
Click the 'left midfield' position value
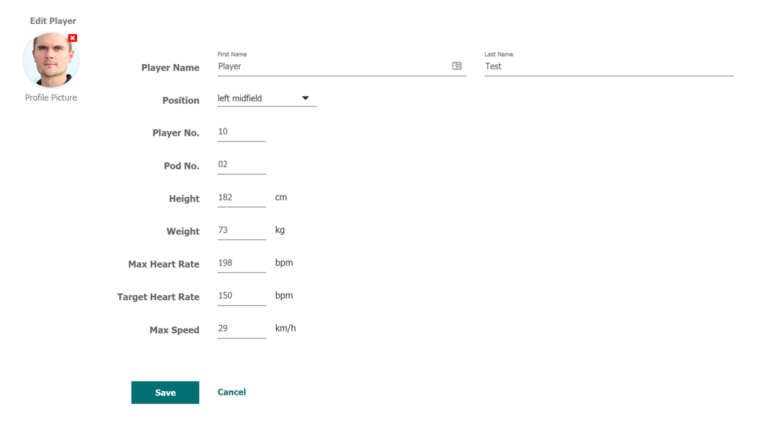[x=240, y=98]
